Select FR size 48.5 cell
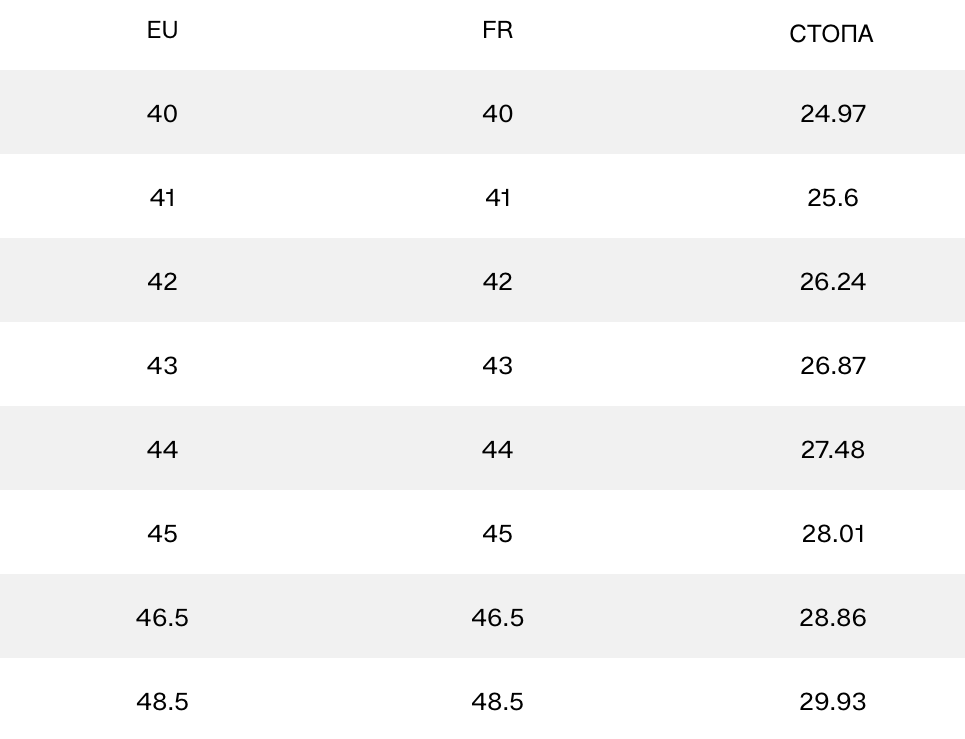 tap(497, 702)
